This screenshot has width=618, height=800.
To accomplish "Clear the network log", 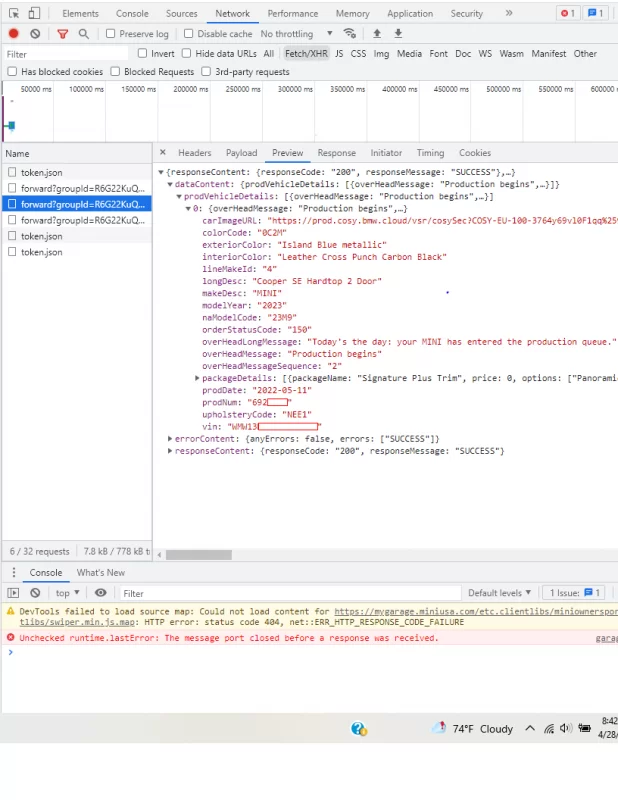I will [35, 34].
